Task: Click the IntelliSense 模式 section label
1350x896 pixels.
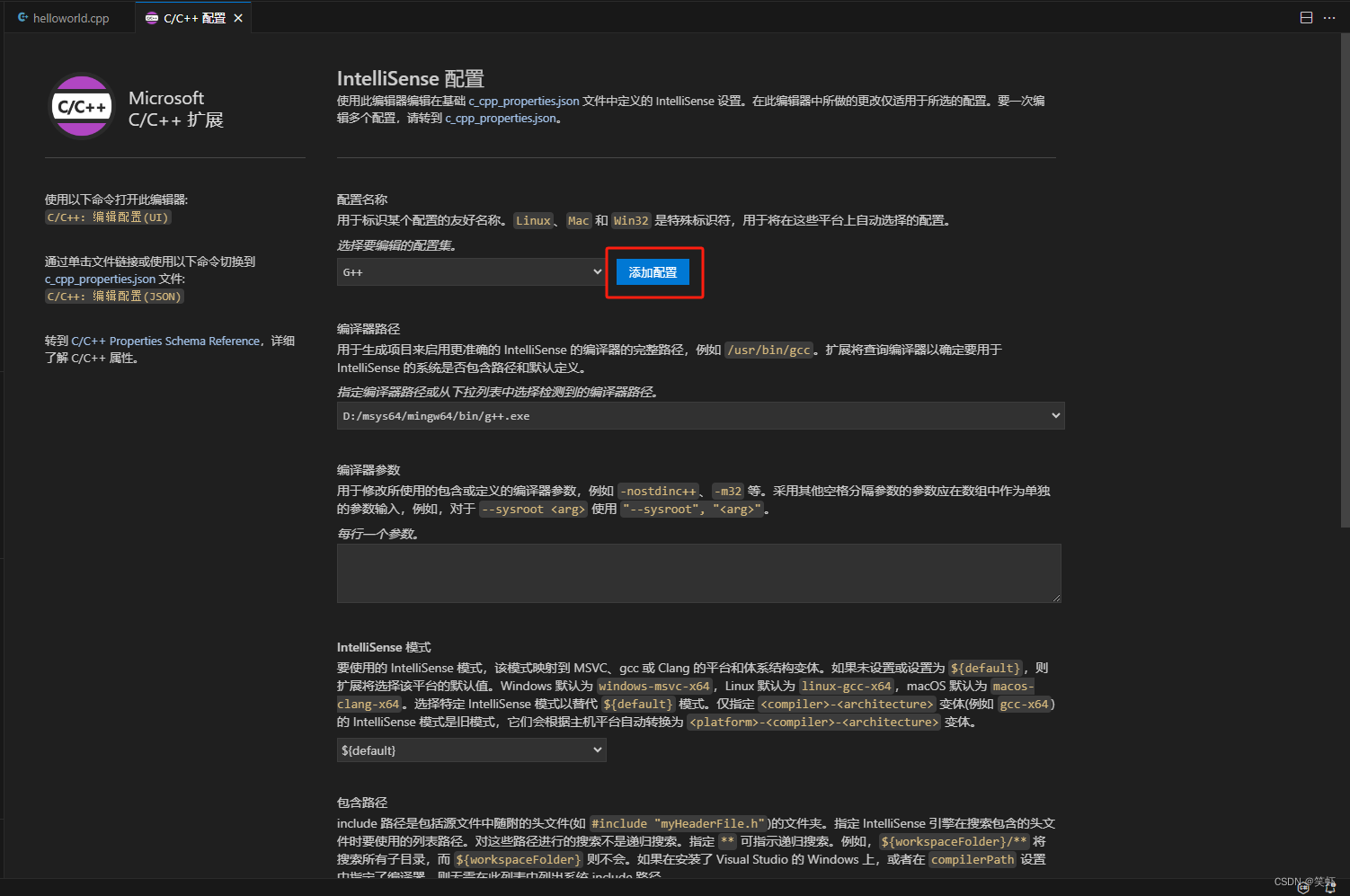Action: pos(384,647)
